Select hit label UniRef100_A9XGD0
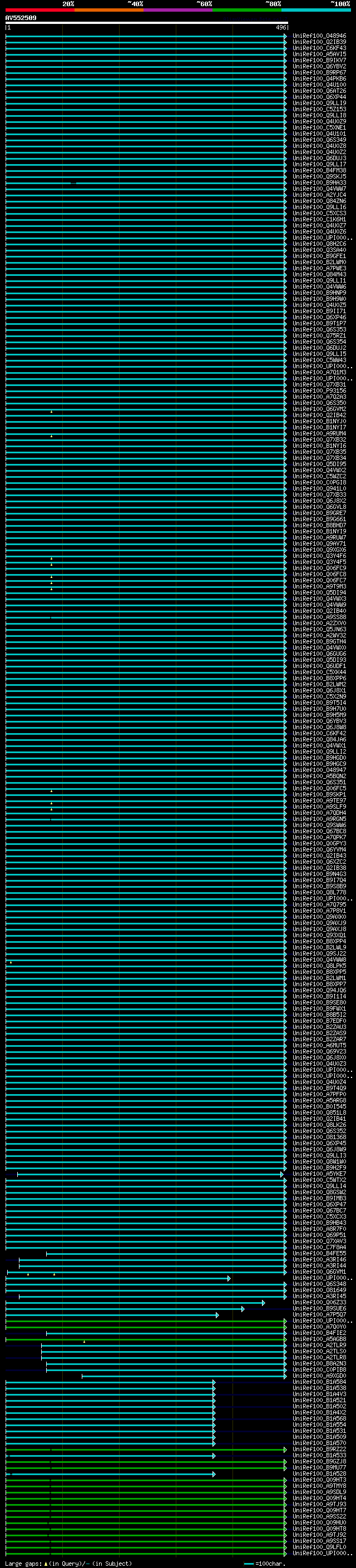 coord(319,1376)
